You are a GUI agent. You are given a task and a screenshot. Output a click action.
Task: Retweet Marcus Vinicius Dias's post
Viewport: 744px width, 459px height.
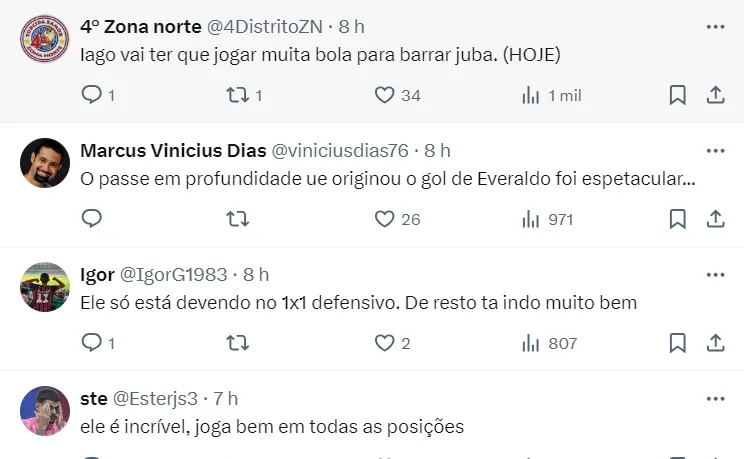(x=237, y=219)
